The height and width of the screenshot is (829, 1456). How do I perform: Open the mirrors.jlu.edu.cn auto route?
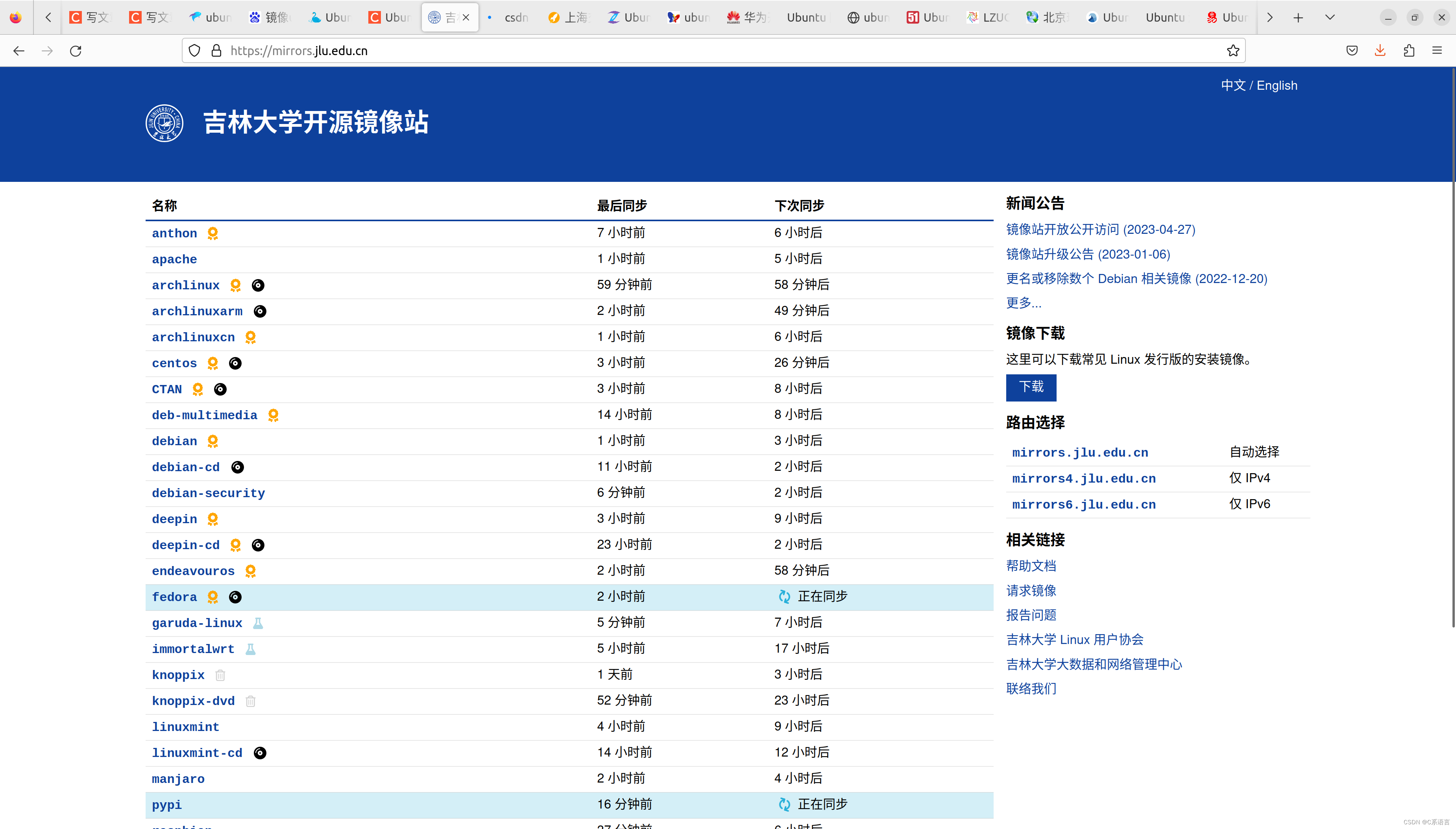tap(1080, 453)
